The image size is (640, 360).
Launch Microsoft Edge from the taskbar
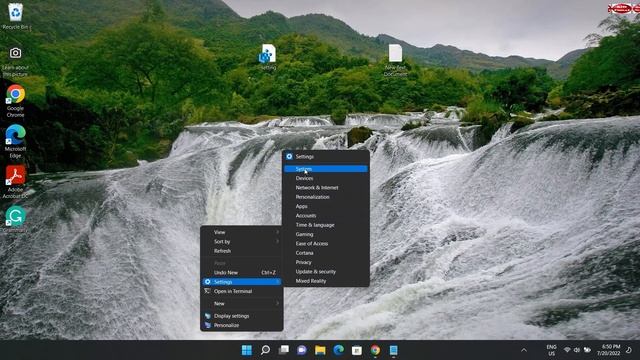338,350
